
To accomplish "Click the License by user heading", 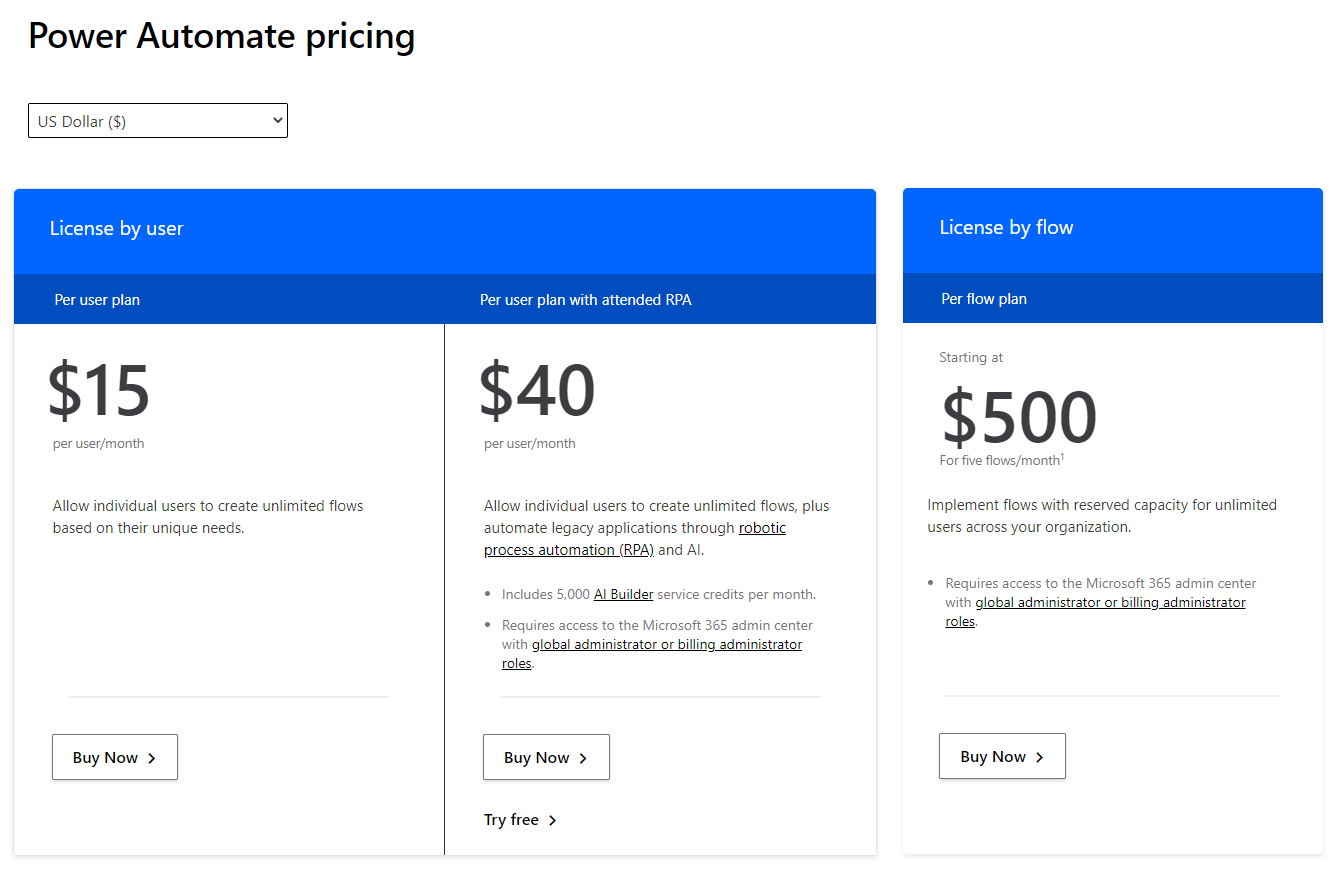I will click(116, 229).
